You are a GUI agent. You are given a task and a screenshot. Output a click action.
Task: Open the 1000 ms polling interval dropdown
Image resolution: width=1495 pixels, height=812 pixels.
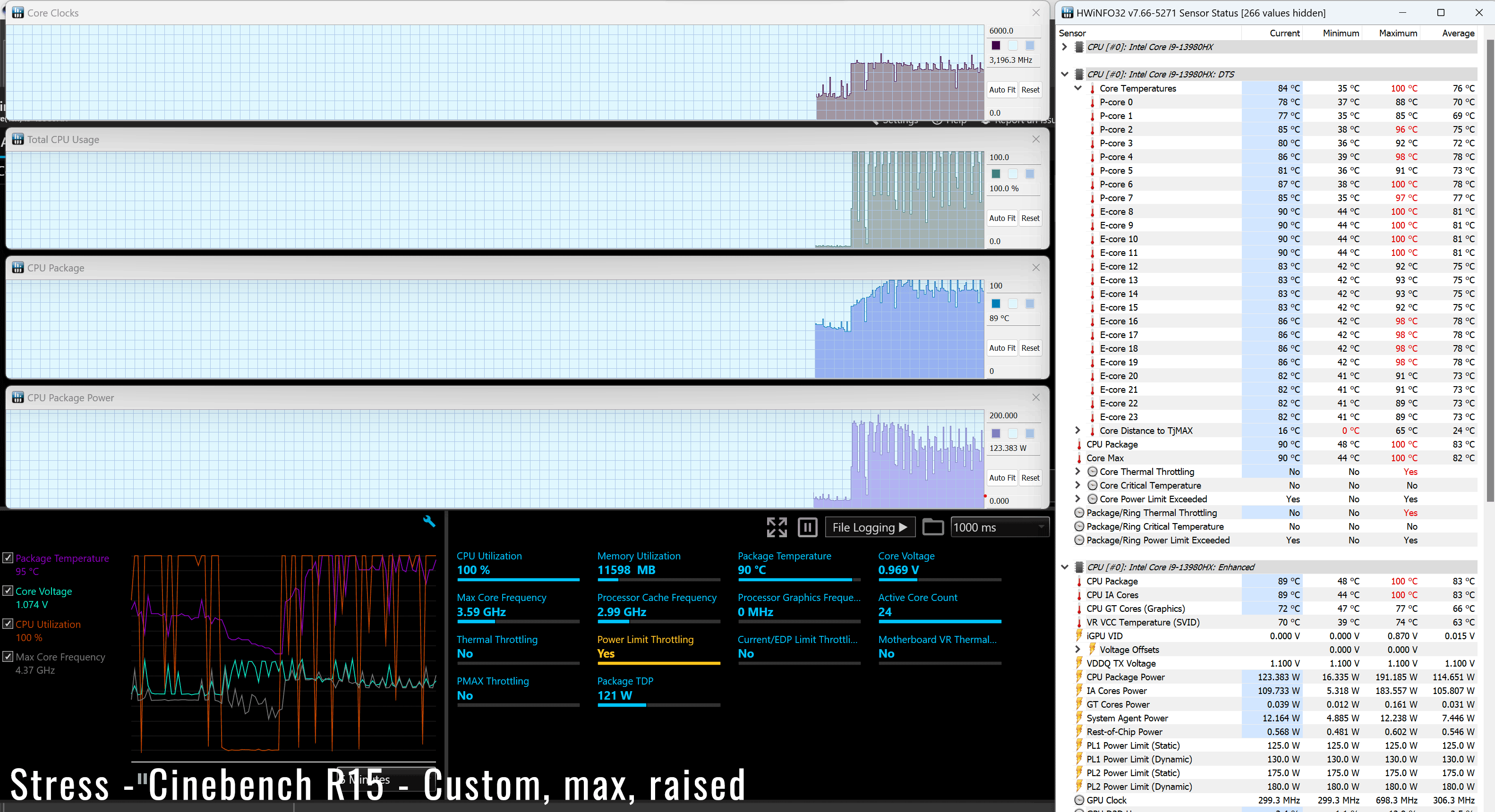[x=1000, y=527]
